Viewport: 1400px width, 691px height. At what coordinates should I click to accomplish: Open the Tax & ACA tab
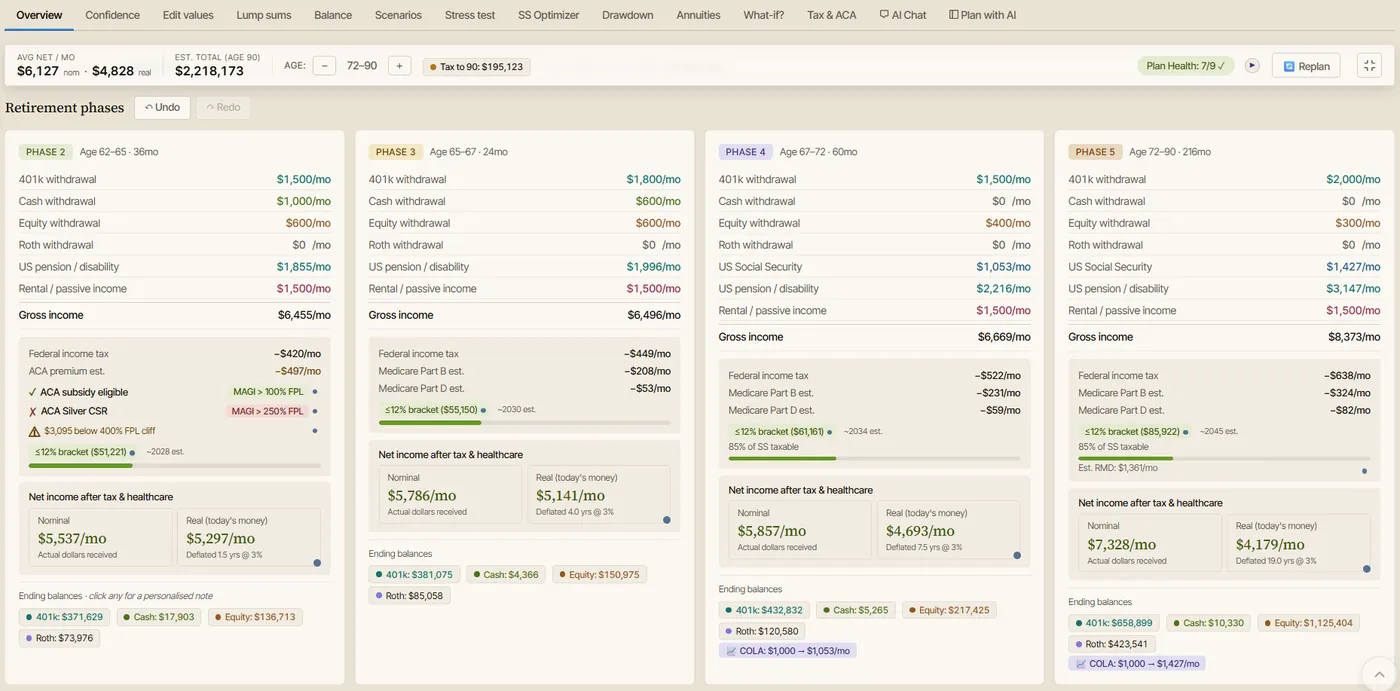(832, 15)
